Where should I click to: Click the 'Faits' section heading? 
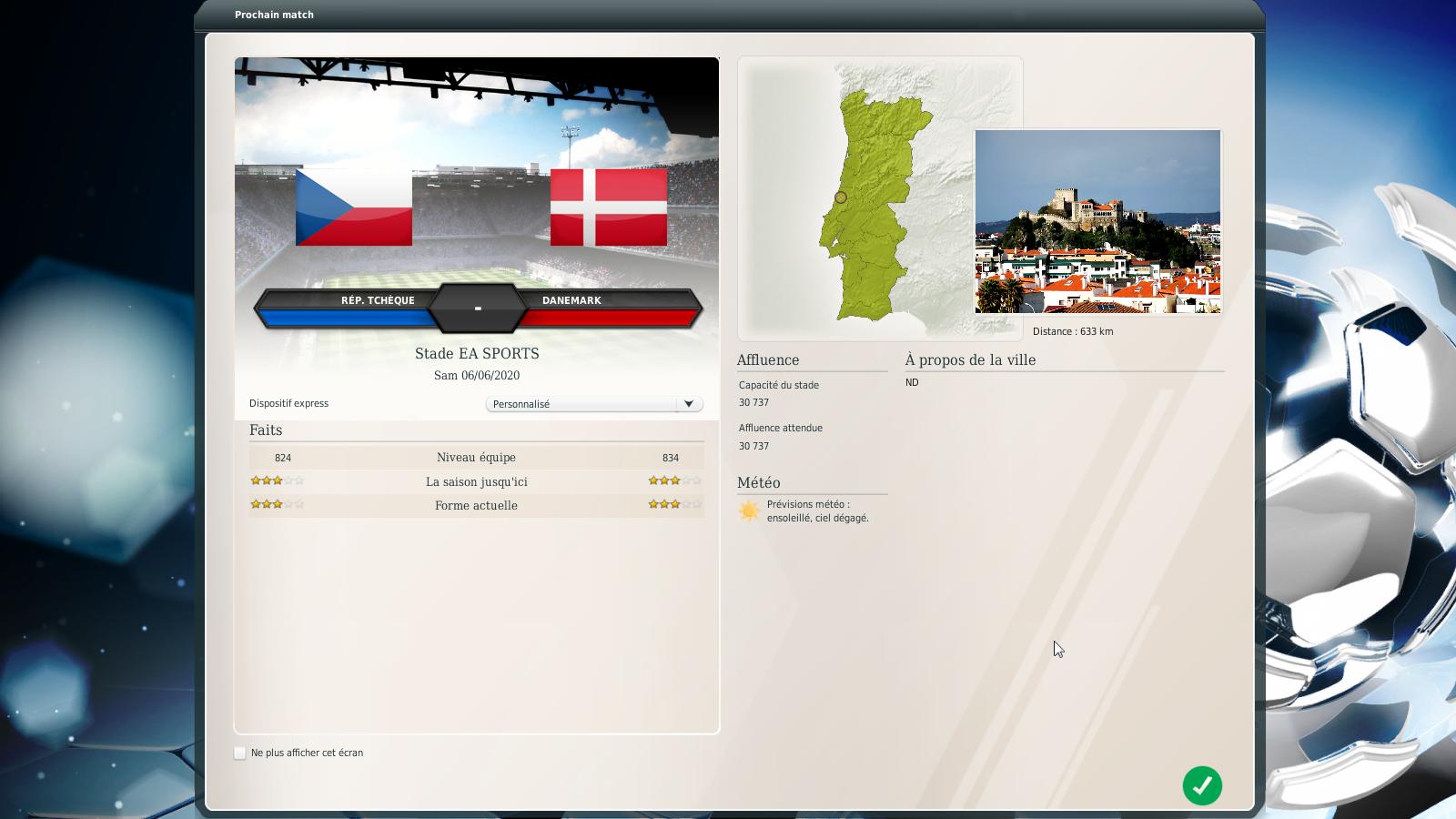[266, 430]
